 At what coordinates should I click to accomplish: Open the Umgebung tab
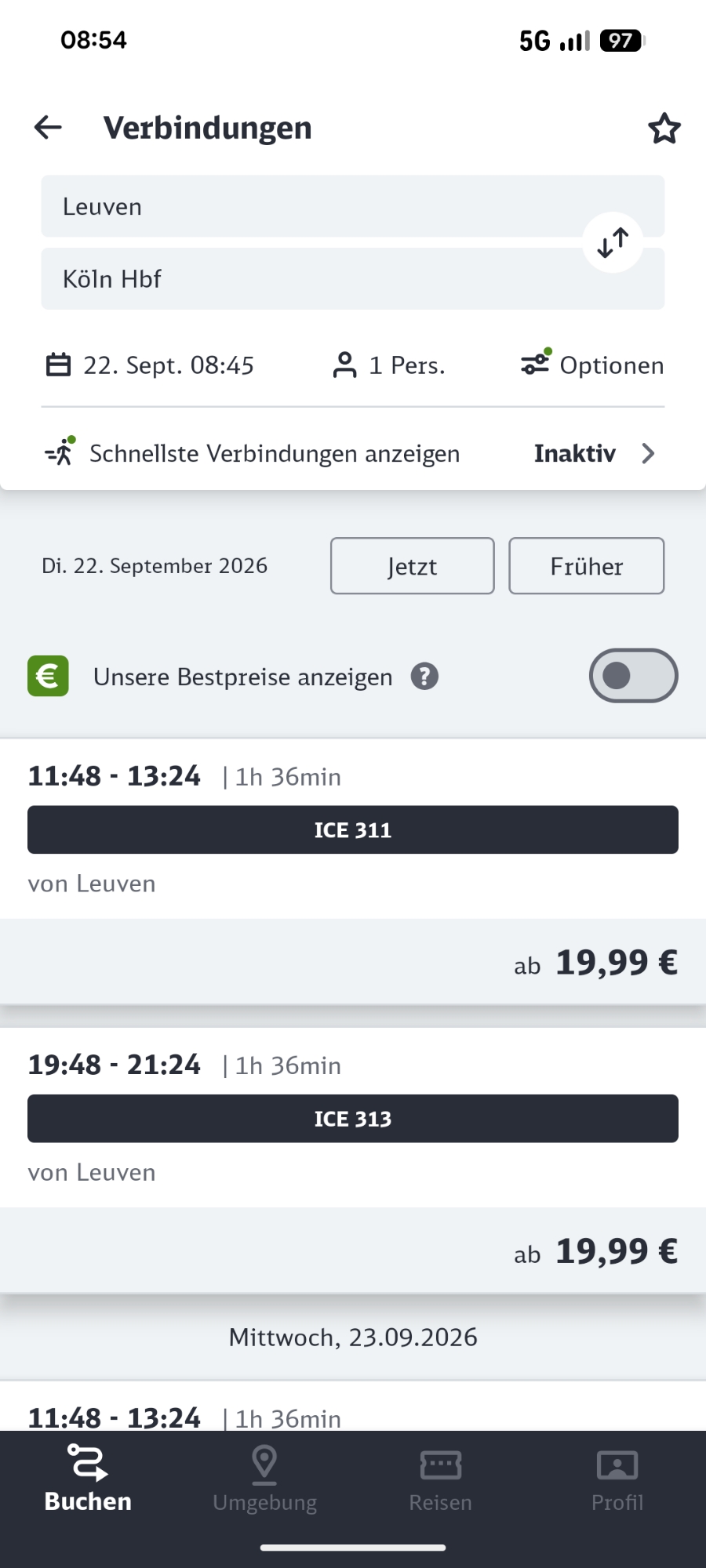(x=265, y=1479)
